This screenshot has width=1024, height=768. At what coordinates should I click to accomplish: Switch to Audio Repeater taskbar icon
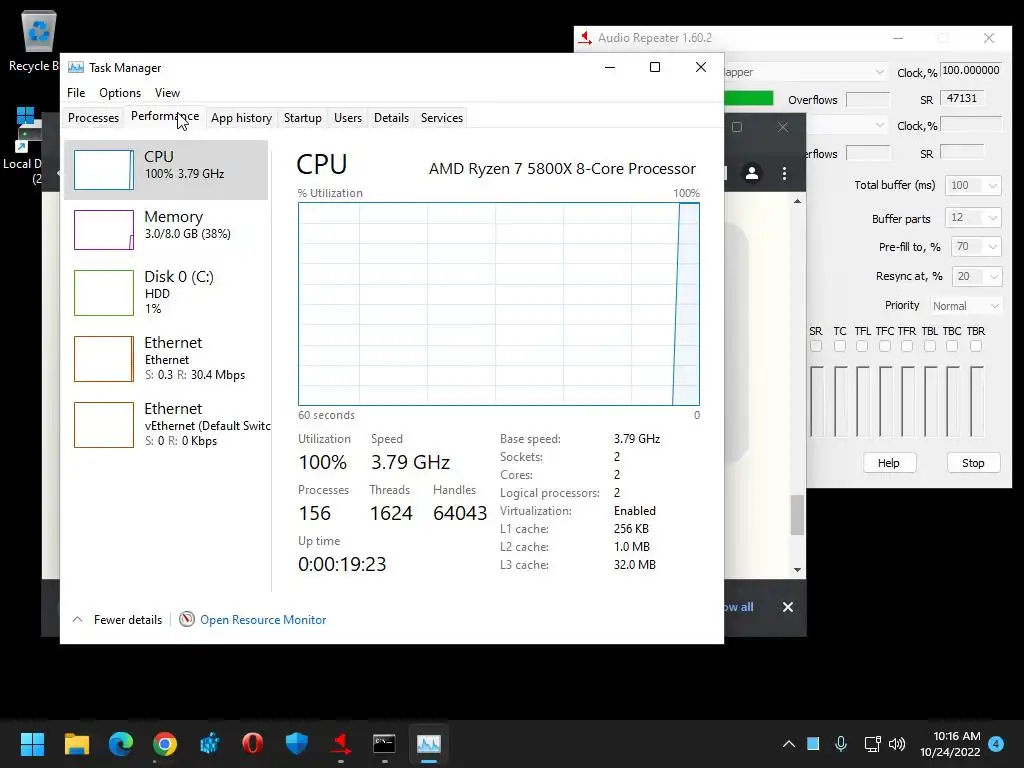[340, 744]
